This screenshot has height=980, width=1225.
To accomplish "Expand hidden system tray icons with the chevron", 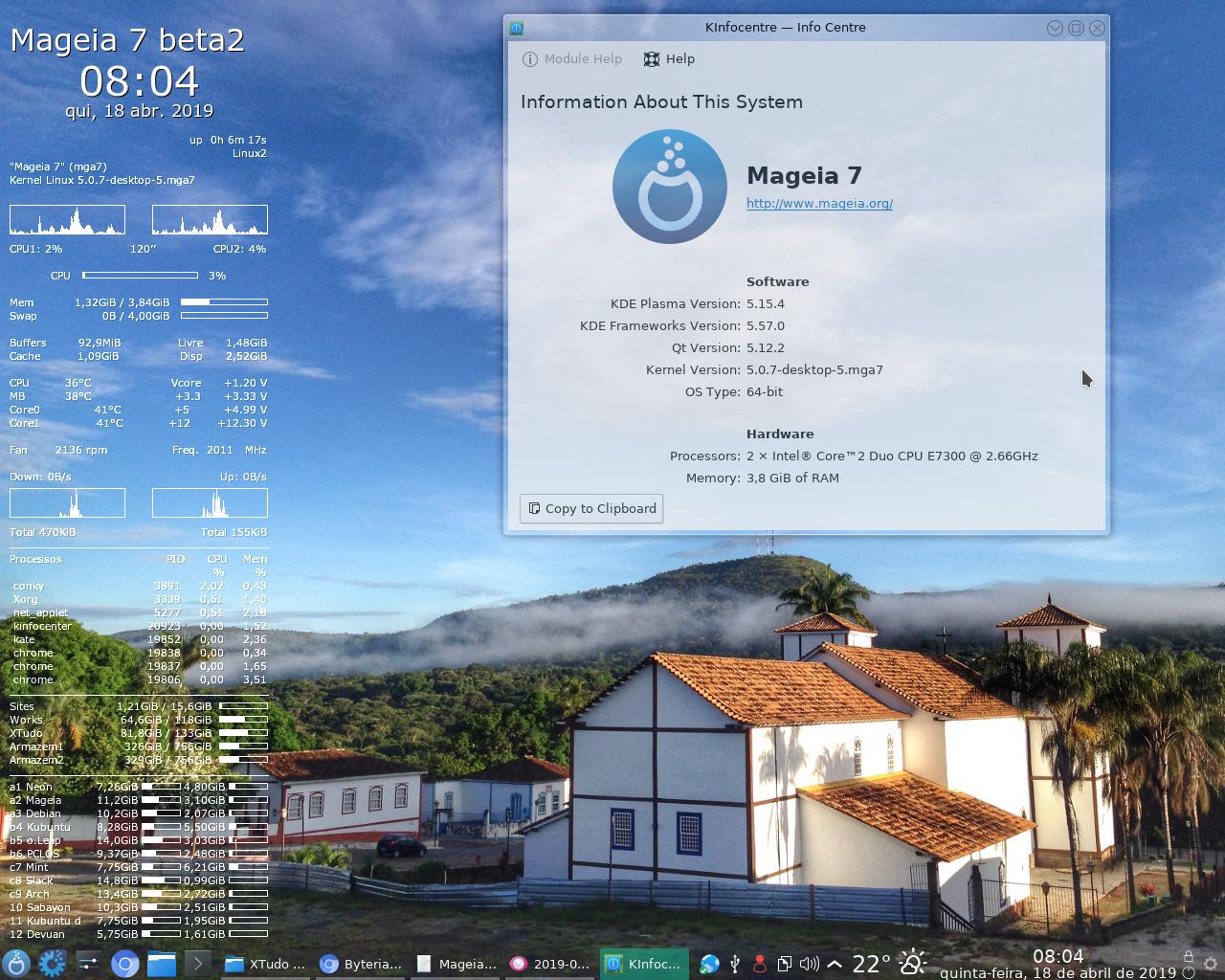I will [835, 962].
